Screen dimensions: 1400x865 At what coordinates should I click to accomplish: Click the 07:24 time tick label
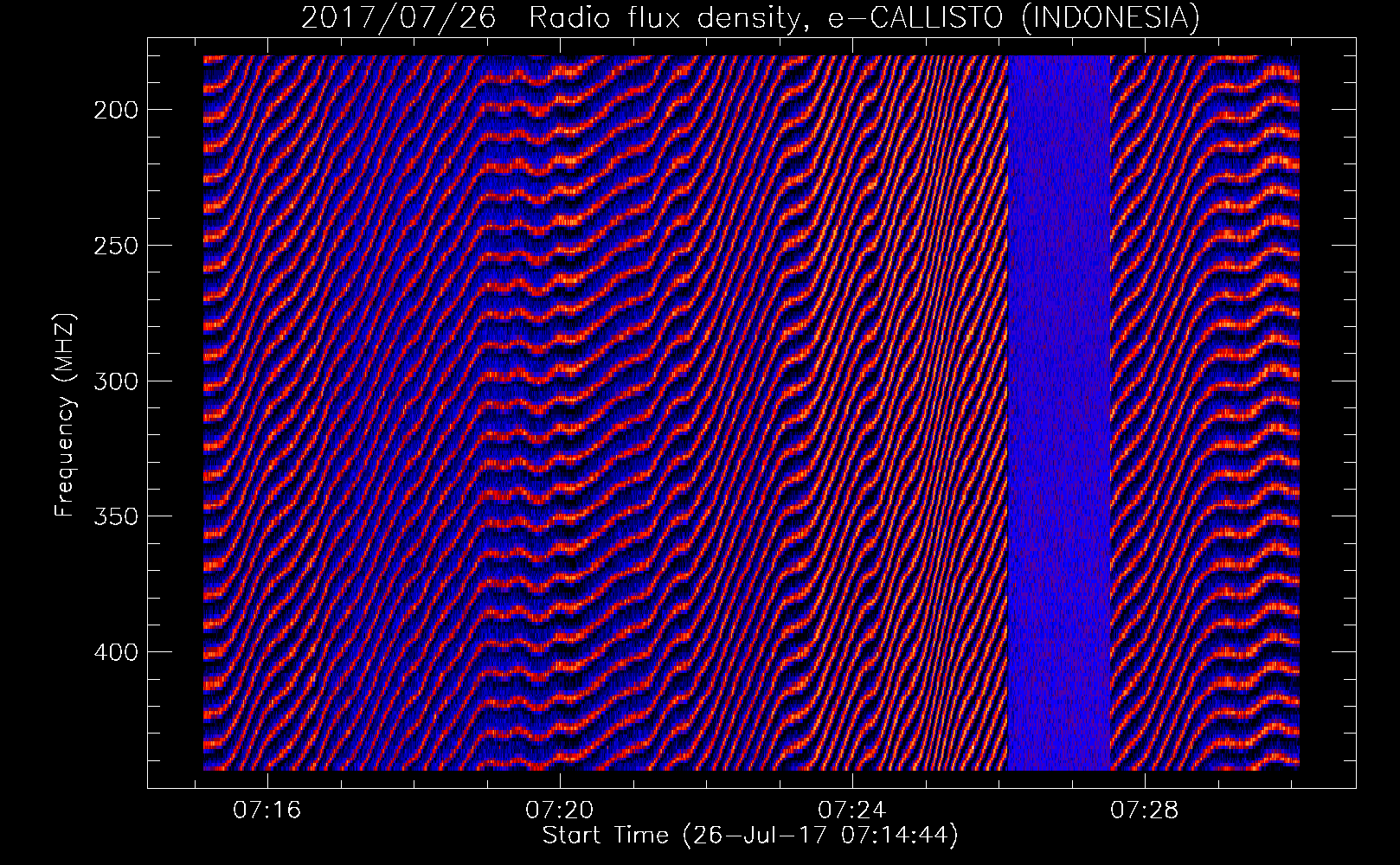[853, 811]
